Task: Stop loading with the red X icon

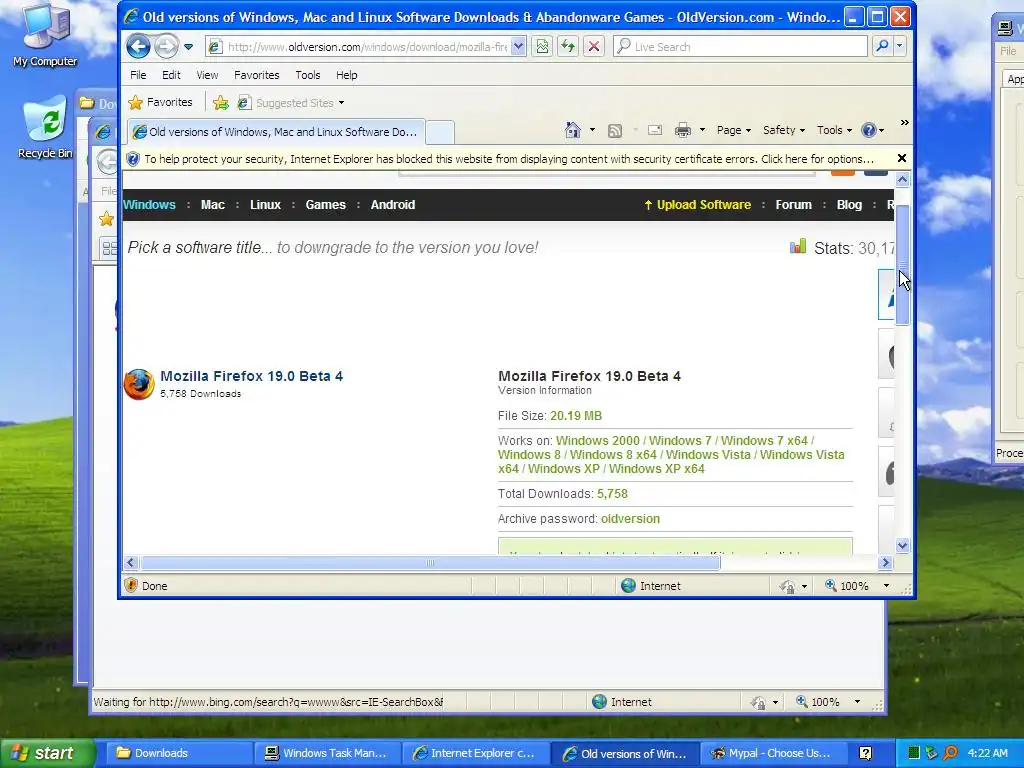Action: pos(594,46)
